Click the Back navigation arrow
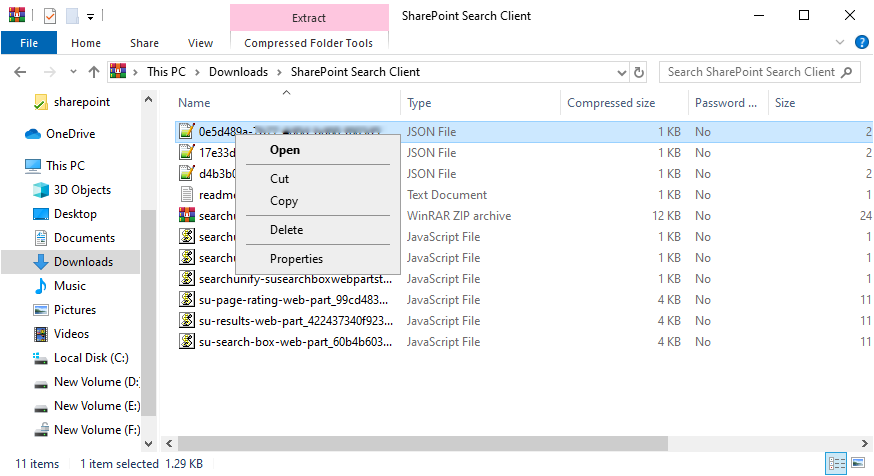Image resolution: width=874 pixels, height=476 pixels. (21, 72)
